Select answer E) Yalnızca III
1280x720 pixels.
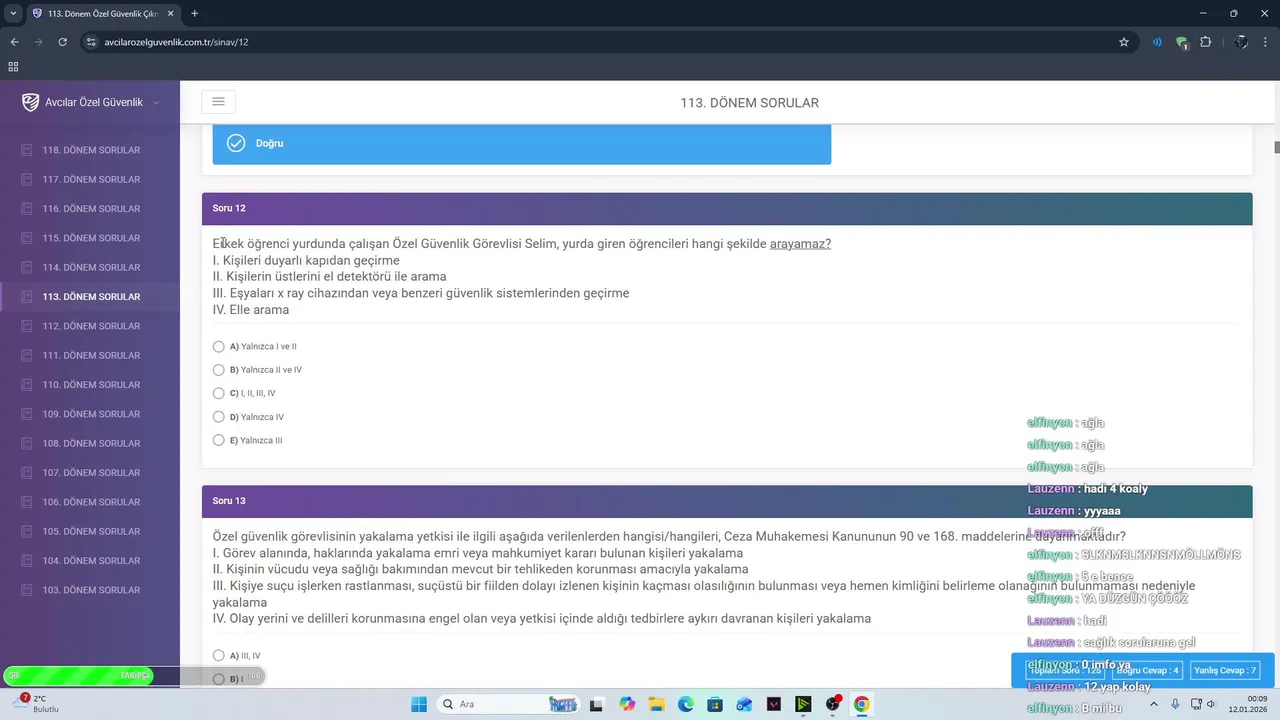[219, 440]
